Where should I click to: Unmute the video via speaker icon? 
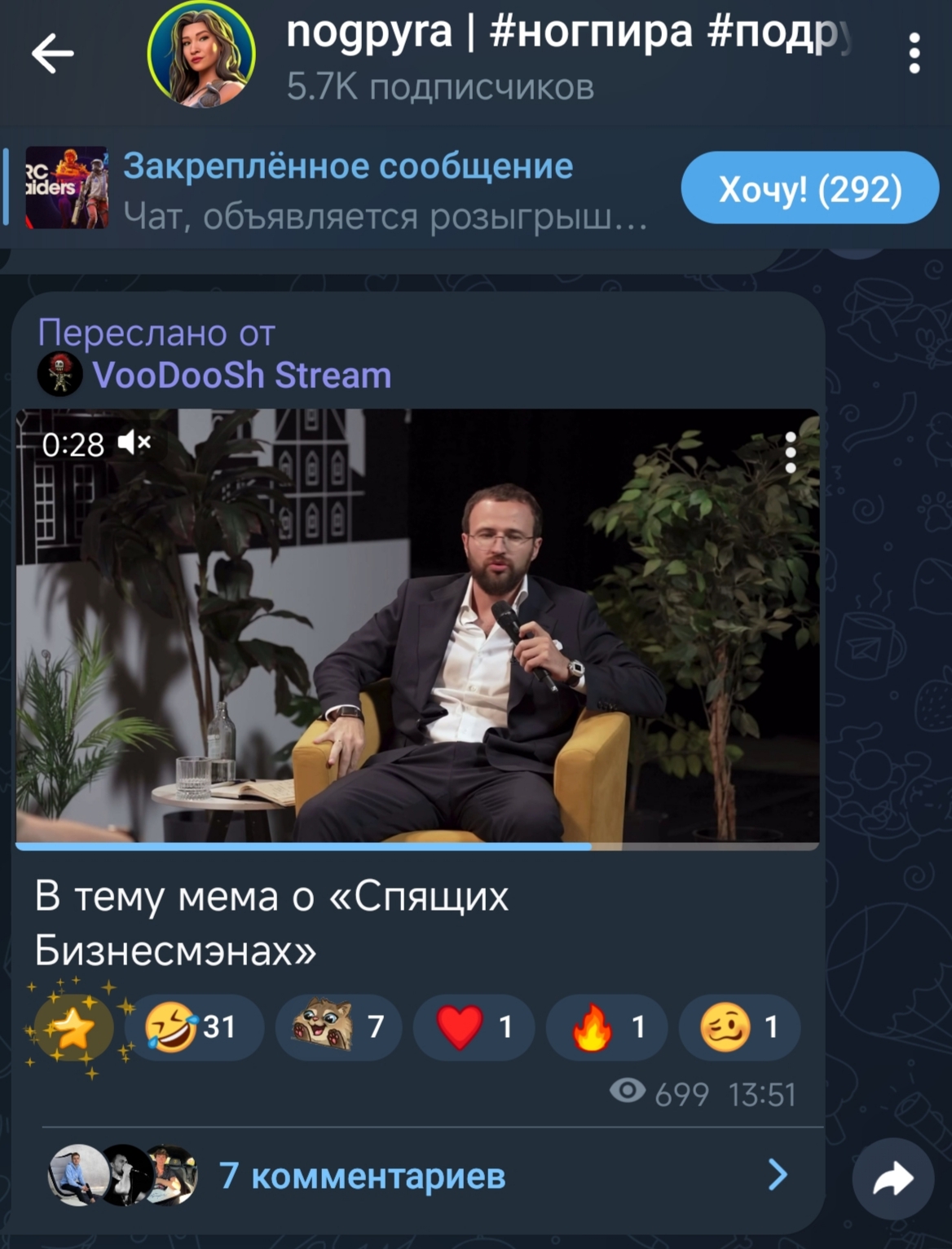(x=134, y=443)
